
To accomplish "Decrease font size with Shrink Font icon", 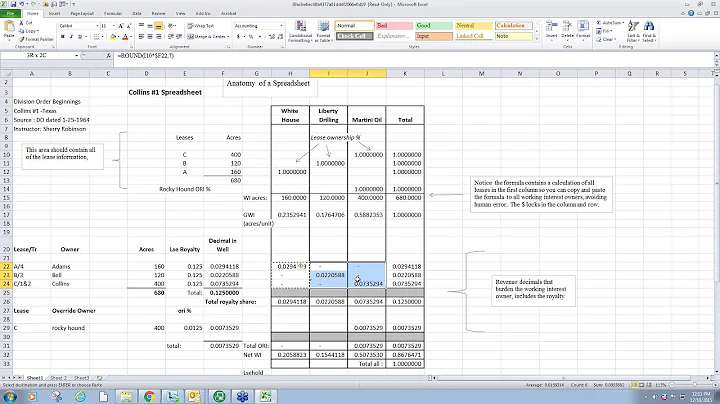I will [x=129, y=26].
